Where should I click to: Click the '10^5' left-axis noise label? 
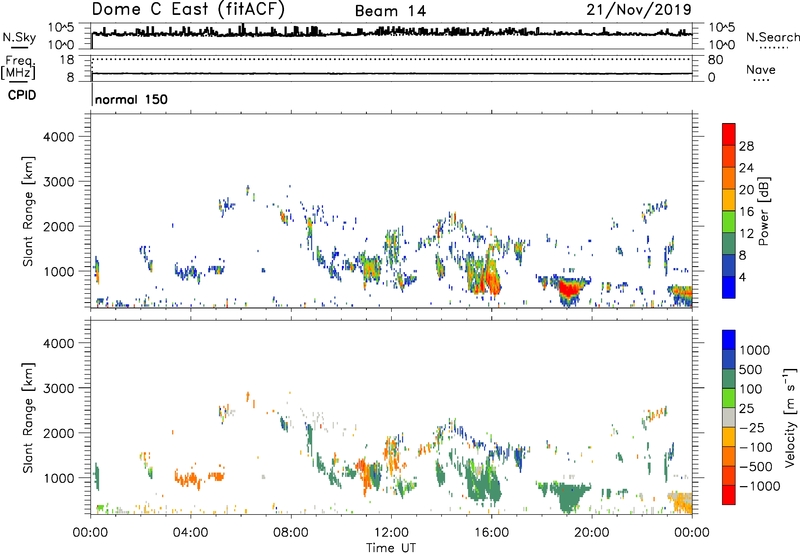click(62, 28)
